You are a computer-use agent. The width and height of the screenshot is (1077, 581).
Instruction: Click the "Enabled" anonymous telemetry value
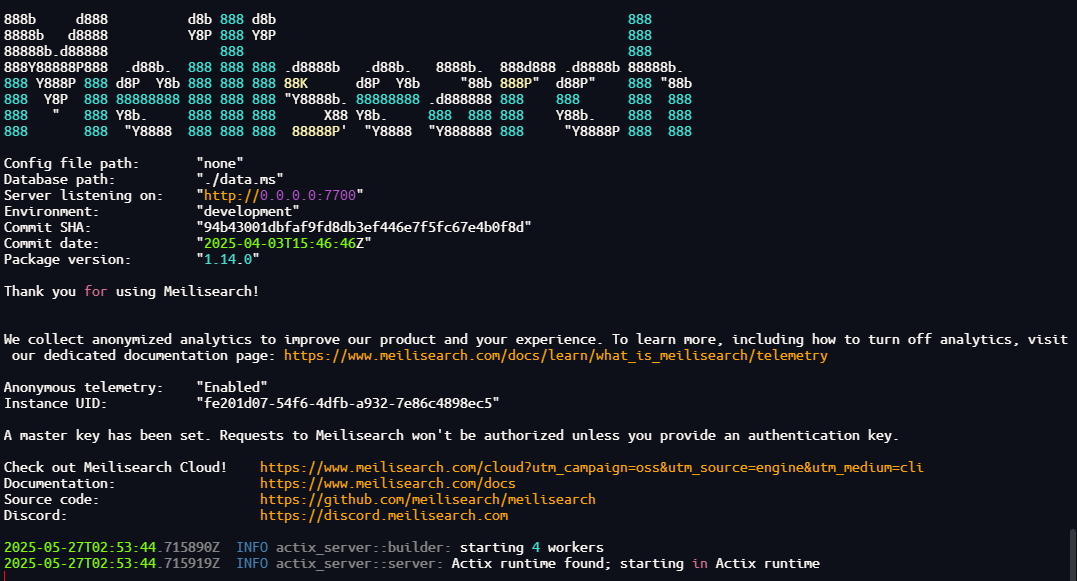231,387
